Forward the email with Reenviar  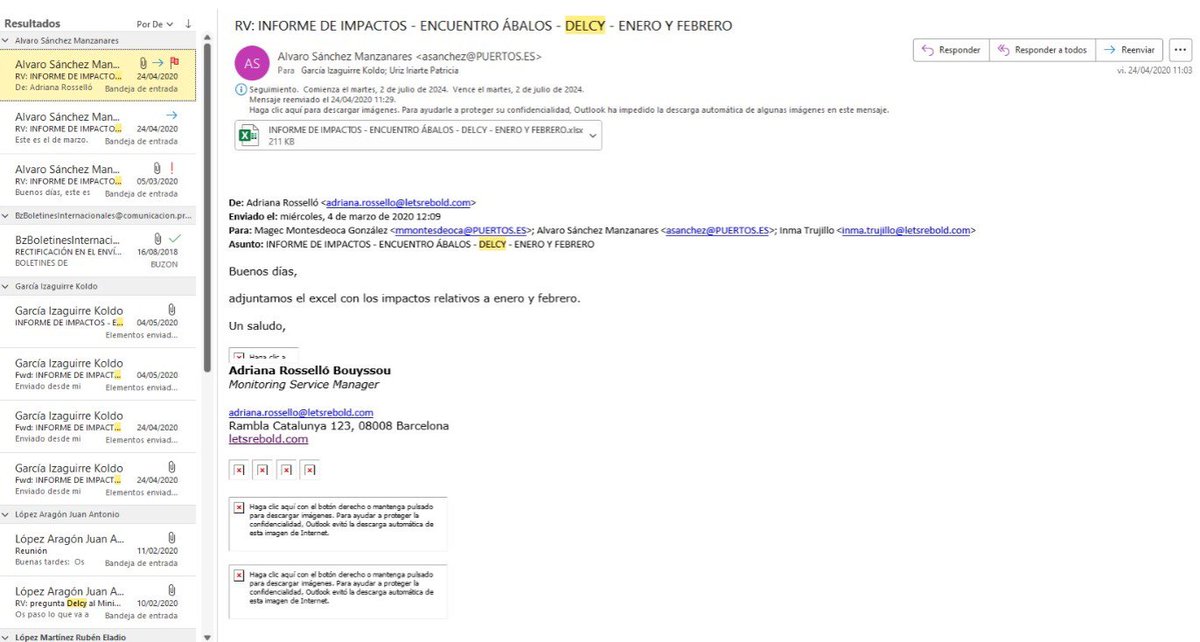click(x=1129, y=49)
